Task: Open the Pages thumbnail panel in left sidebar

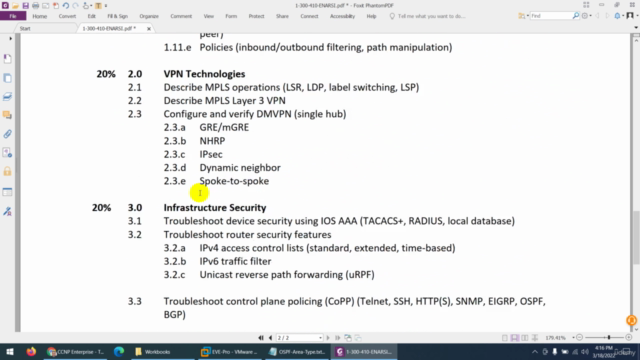Action: (7, 78)
